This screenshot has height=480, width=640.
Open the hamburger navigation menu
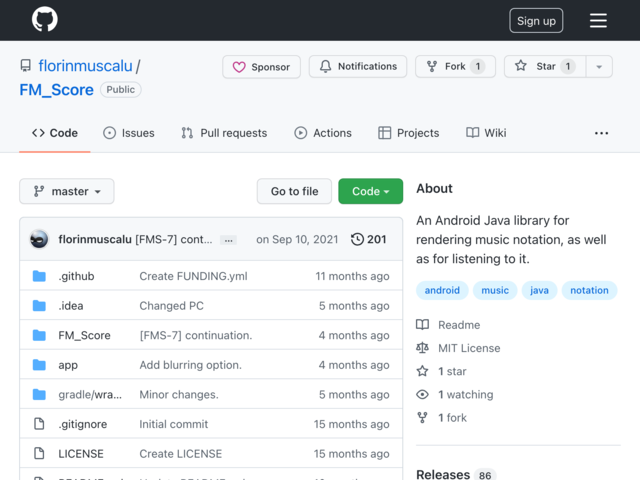(x=598, y=20)
